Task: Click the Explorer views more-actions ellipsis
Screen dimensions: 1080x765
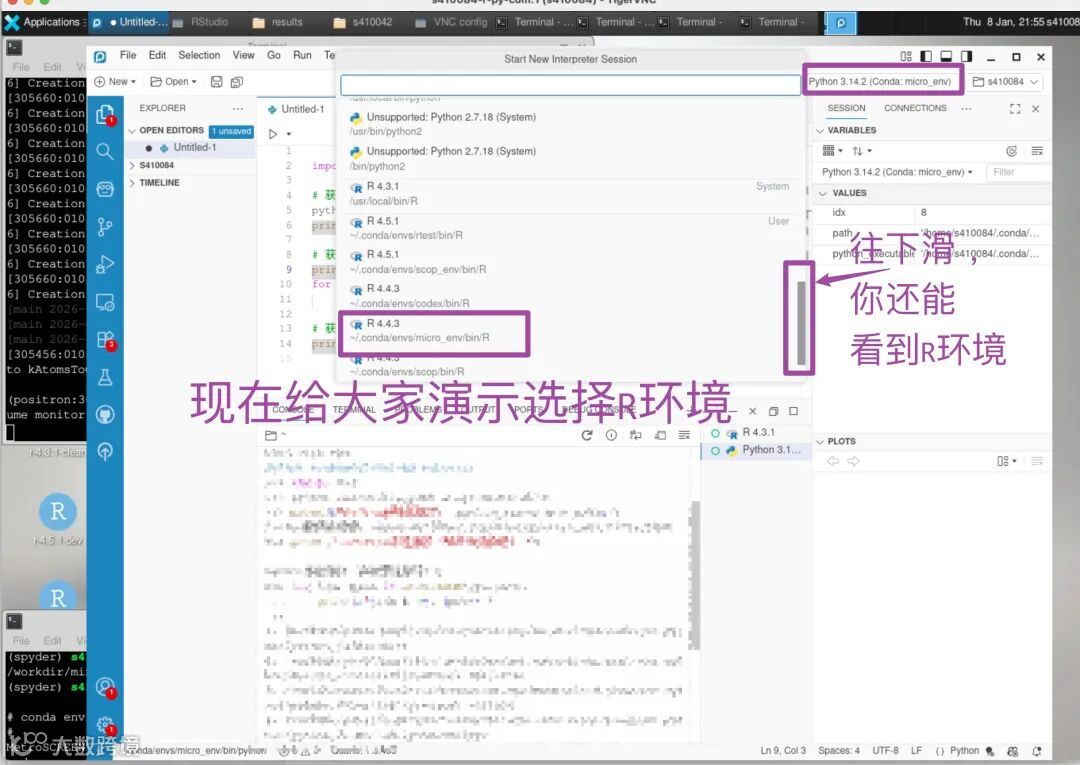Action: [x=238, y=108]
